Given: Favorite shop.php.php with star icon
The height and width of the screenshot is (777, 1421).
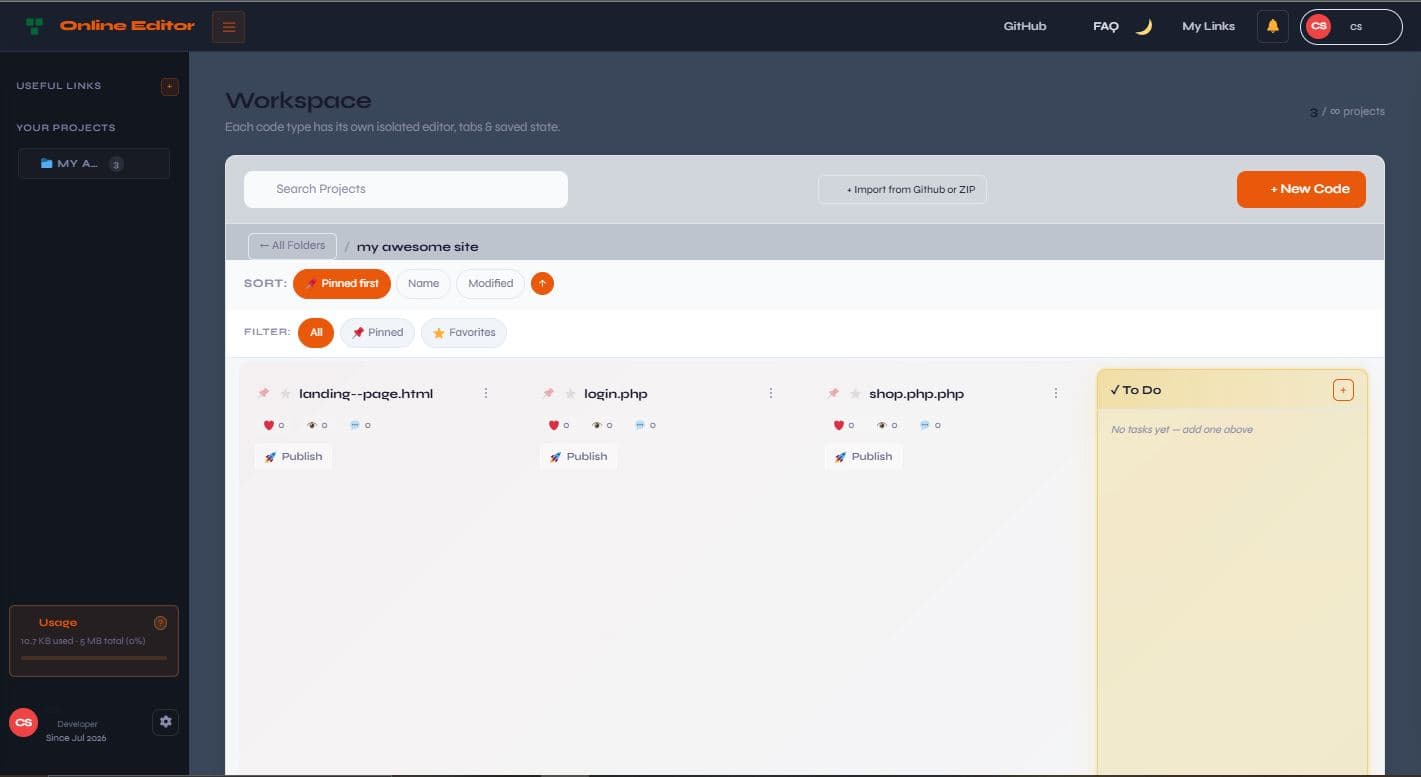Looking at the screenshot, I should click(x=855, y=394).
